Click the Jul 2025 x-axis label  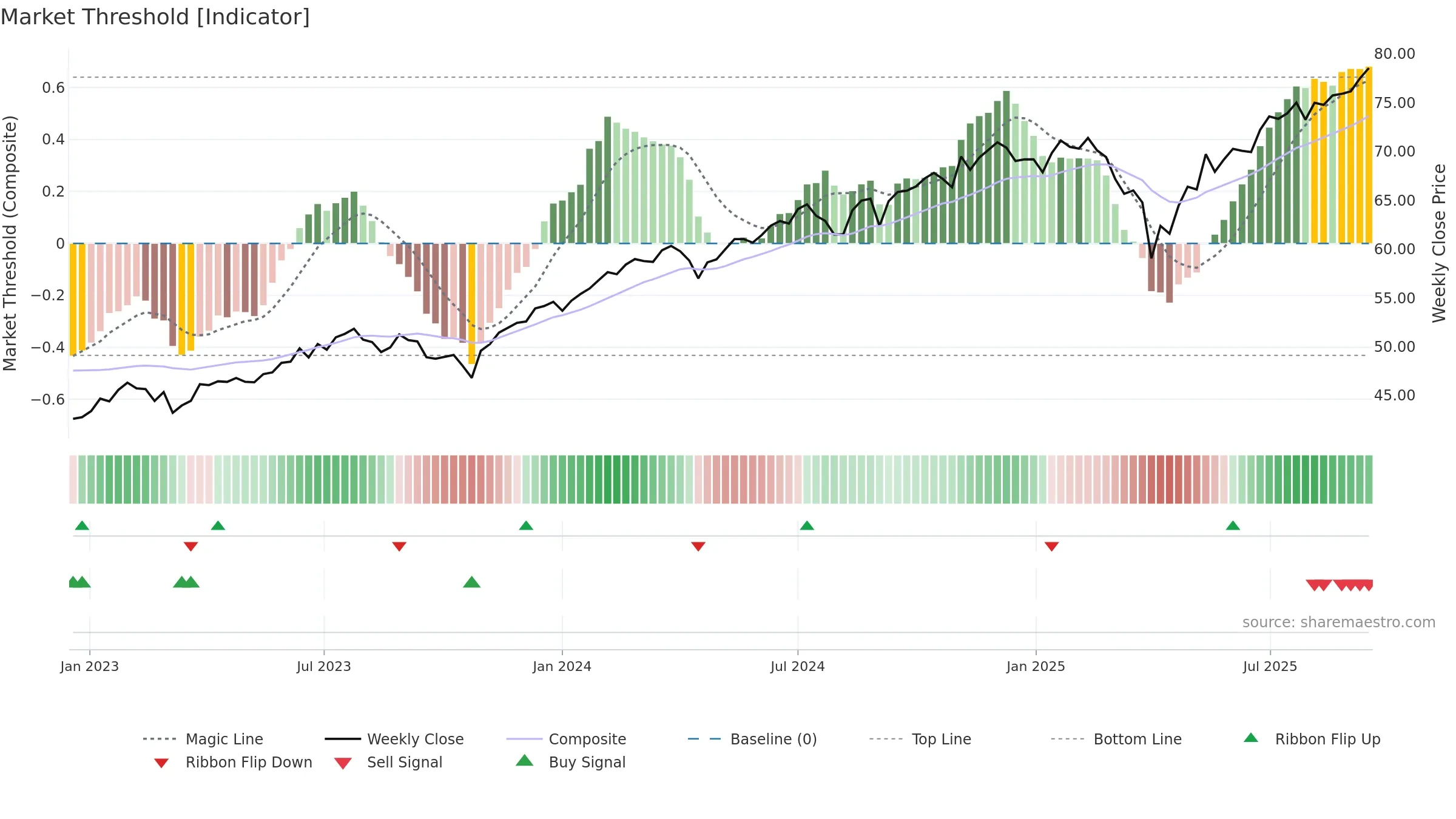(x=1270, y=666)
